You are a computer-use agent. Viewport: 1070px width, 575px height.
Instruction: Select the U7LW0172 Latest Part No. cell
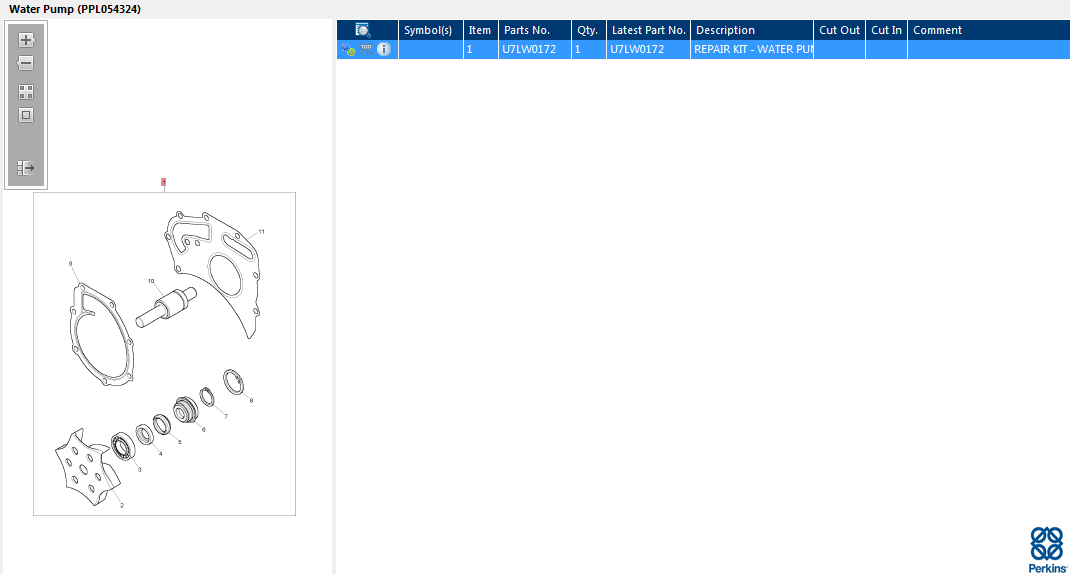(x=648, y=49)
